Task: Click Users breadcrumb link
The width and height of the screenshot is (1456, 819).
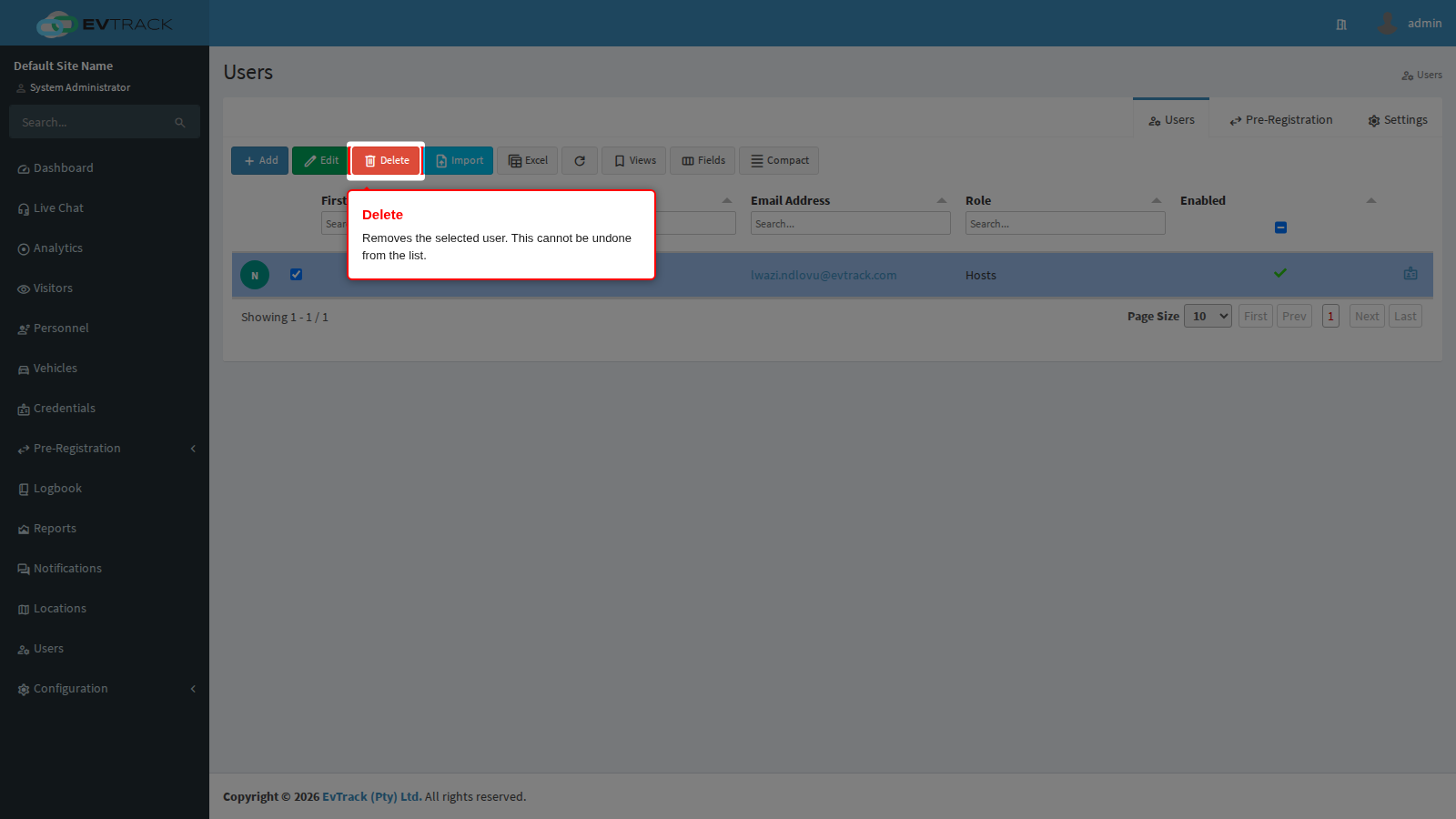Action: click(x=1421, y=76)
